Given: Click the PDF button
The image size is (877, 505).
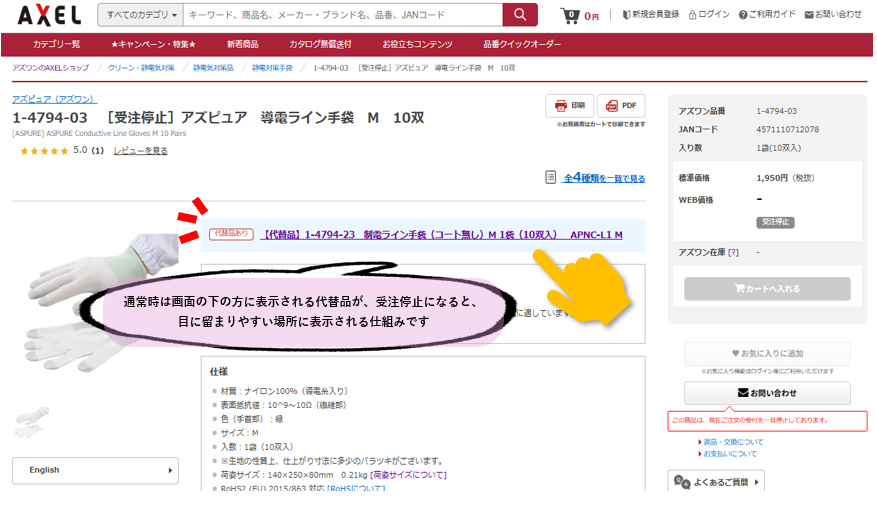Looking at the screenshot, I should [621, 106].
